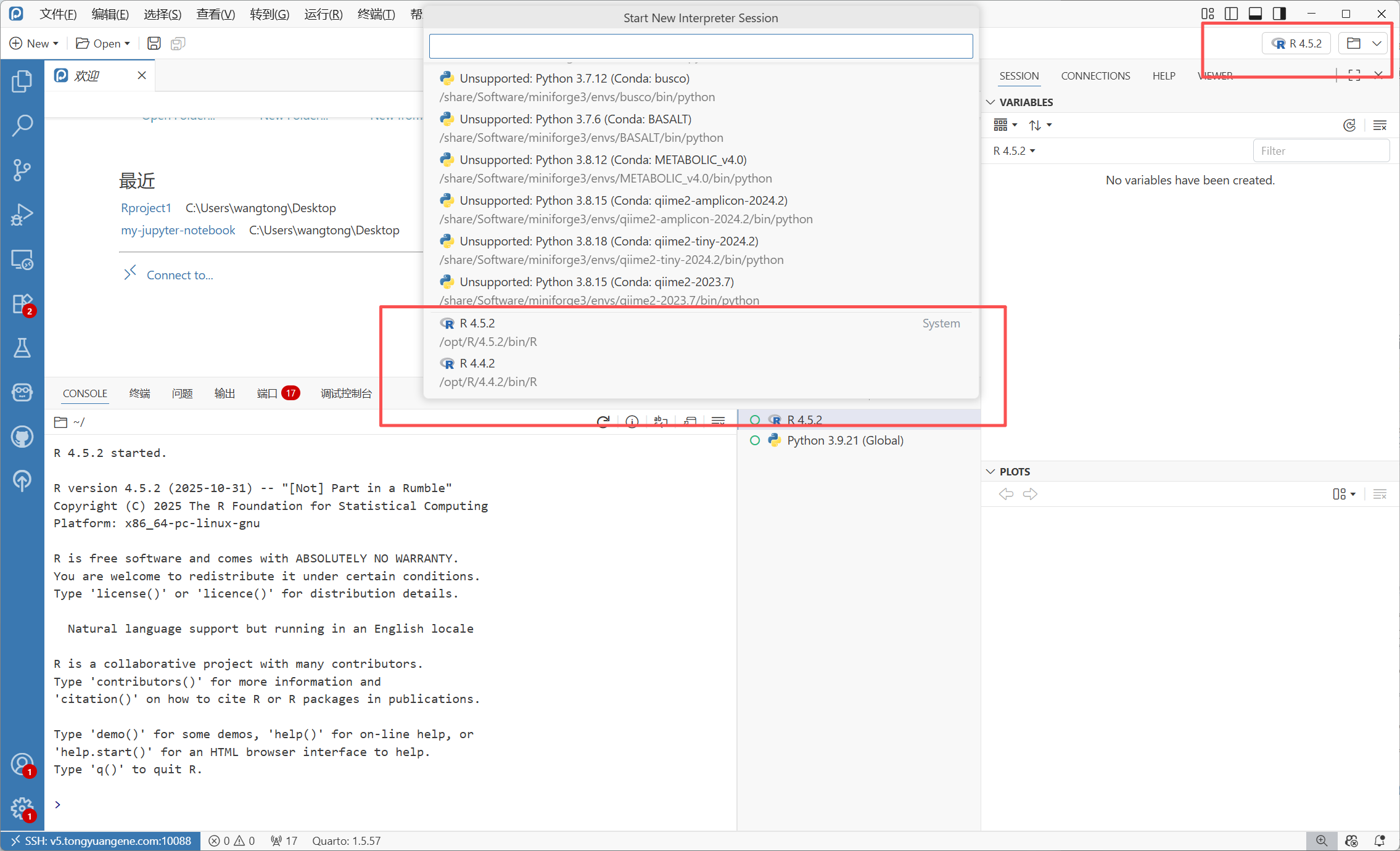The height and width of the screenshot is (851, 1400).
Task: Open the Rproject1 recent project link
Action: pos(146,208)
